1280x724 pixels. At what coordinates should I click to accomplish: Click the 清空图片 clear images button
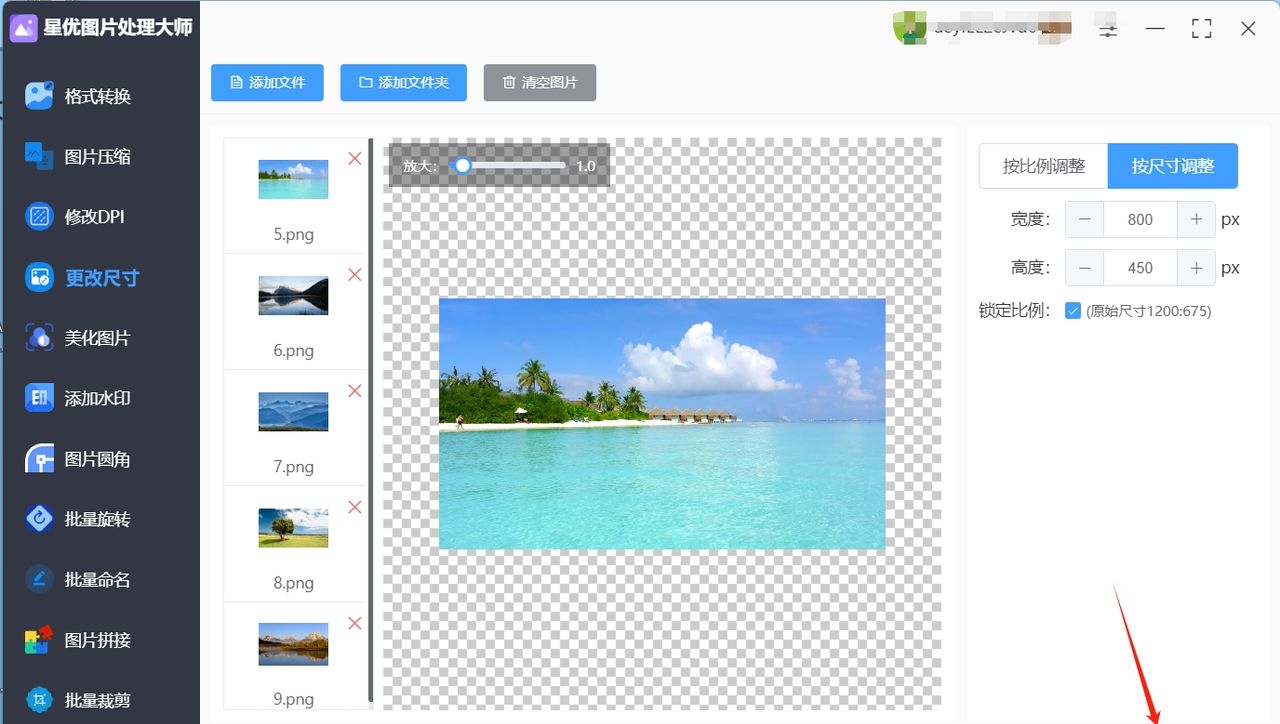click(540, 83)
